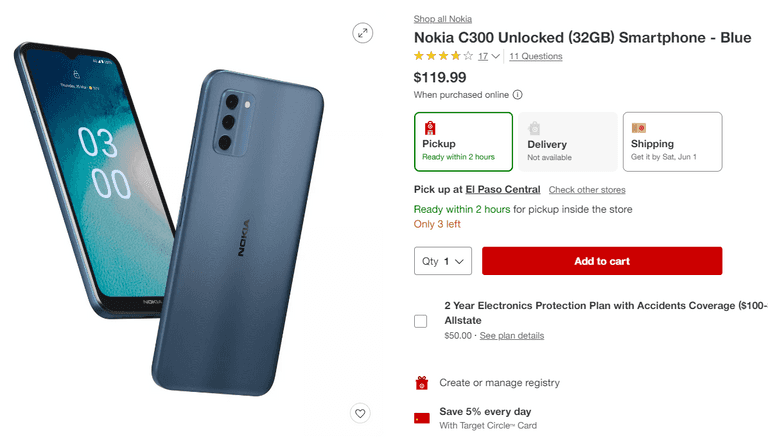This screenshot has height=437, width=768.
Task: Select the Pickup fulfillment option
Action: click(x=464, y=142)
